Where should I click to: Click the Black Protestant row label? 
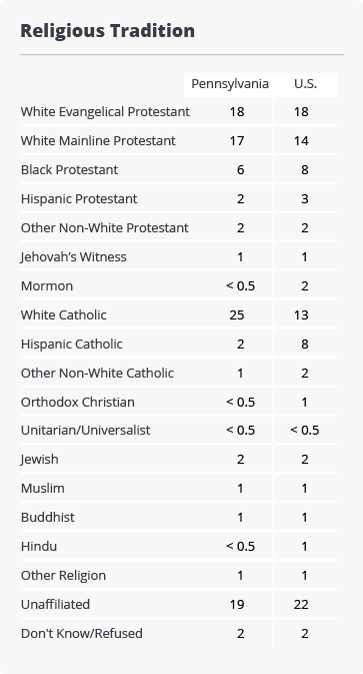click(x=69, y=170)
